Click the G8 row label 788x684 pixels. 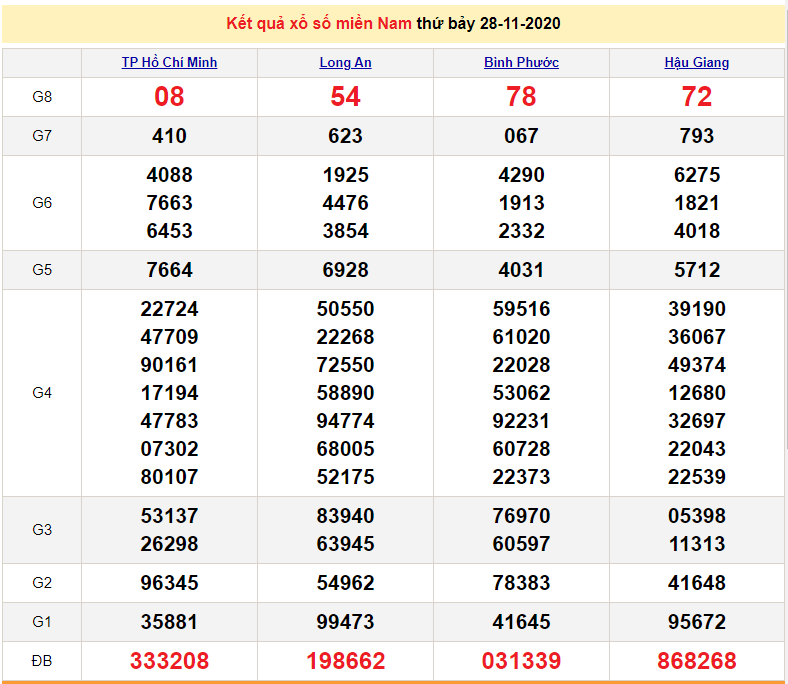click(x=42, y=97)
